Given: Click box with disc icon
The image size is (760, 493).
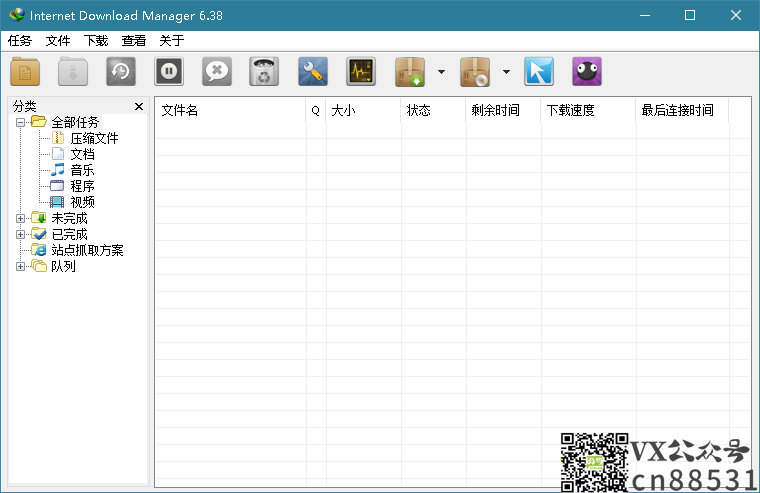Looking at the screenshot, I should (475, 72).
